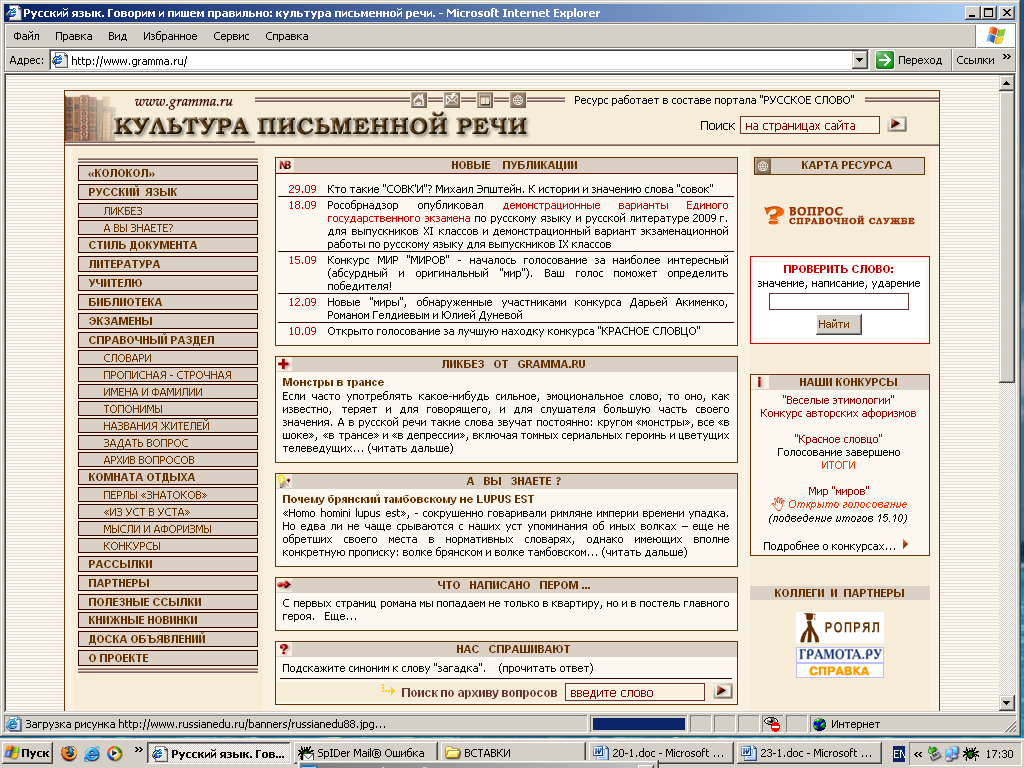Switch to ВСТАВКИ folder taskbar button
Viewport: 1024px width, 768px height.
point(513,753)
